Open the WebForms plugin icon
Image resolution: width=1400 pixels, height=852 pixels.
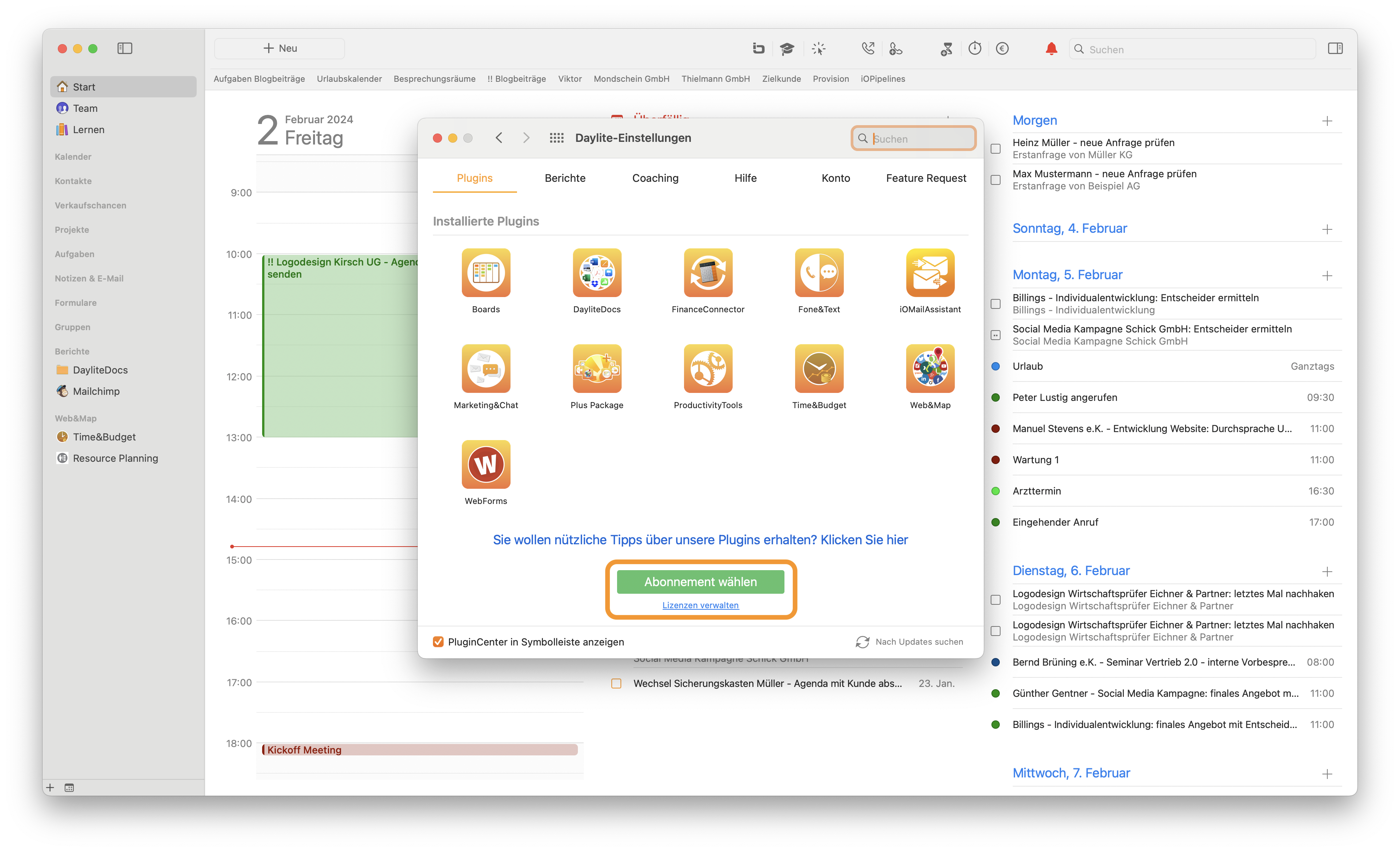tap(486, 465)
